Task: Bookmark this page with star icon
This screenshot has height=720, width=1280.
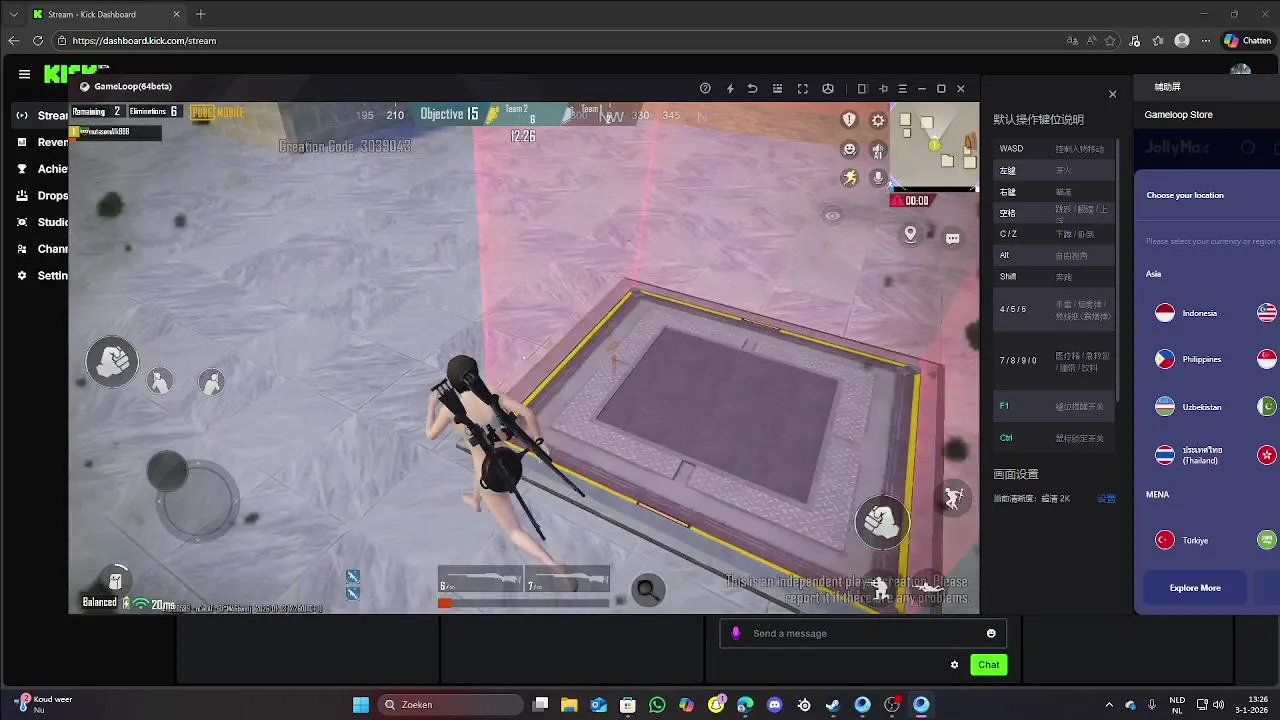Action: (1110, 41)
